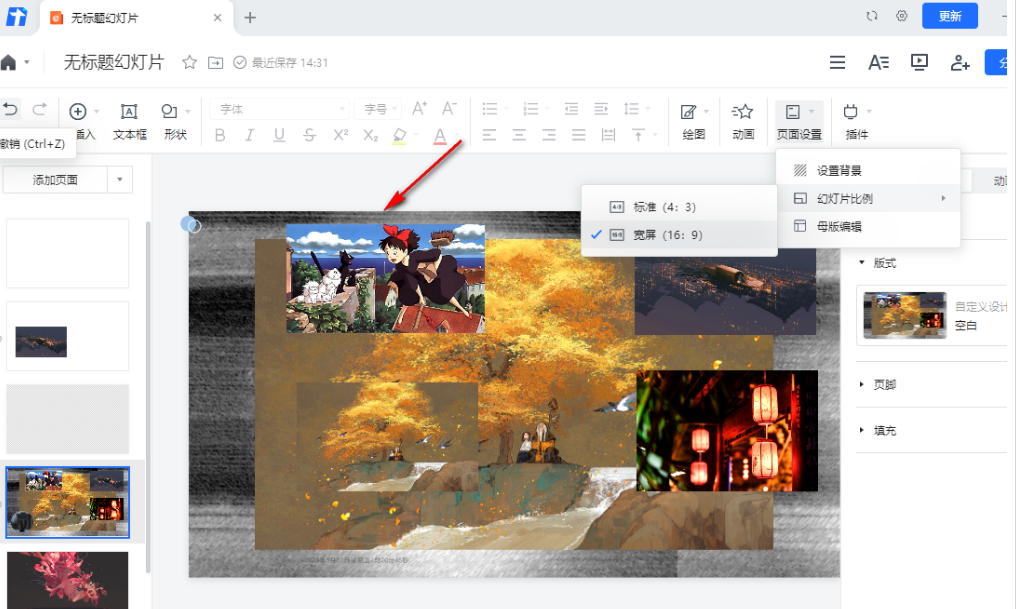The width and height of the screenshot is (1017, 609).
Task: Click the undo arrow icon
Action: pyautogui.click(x=11, y=110)
